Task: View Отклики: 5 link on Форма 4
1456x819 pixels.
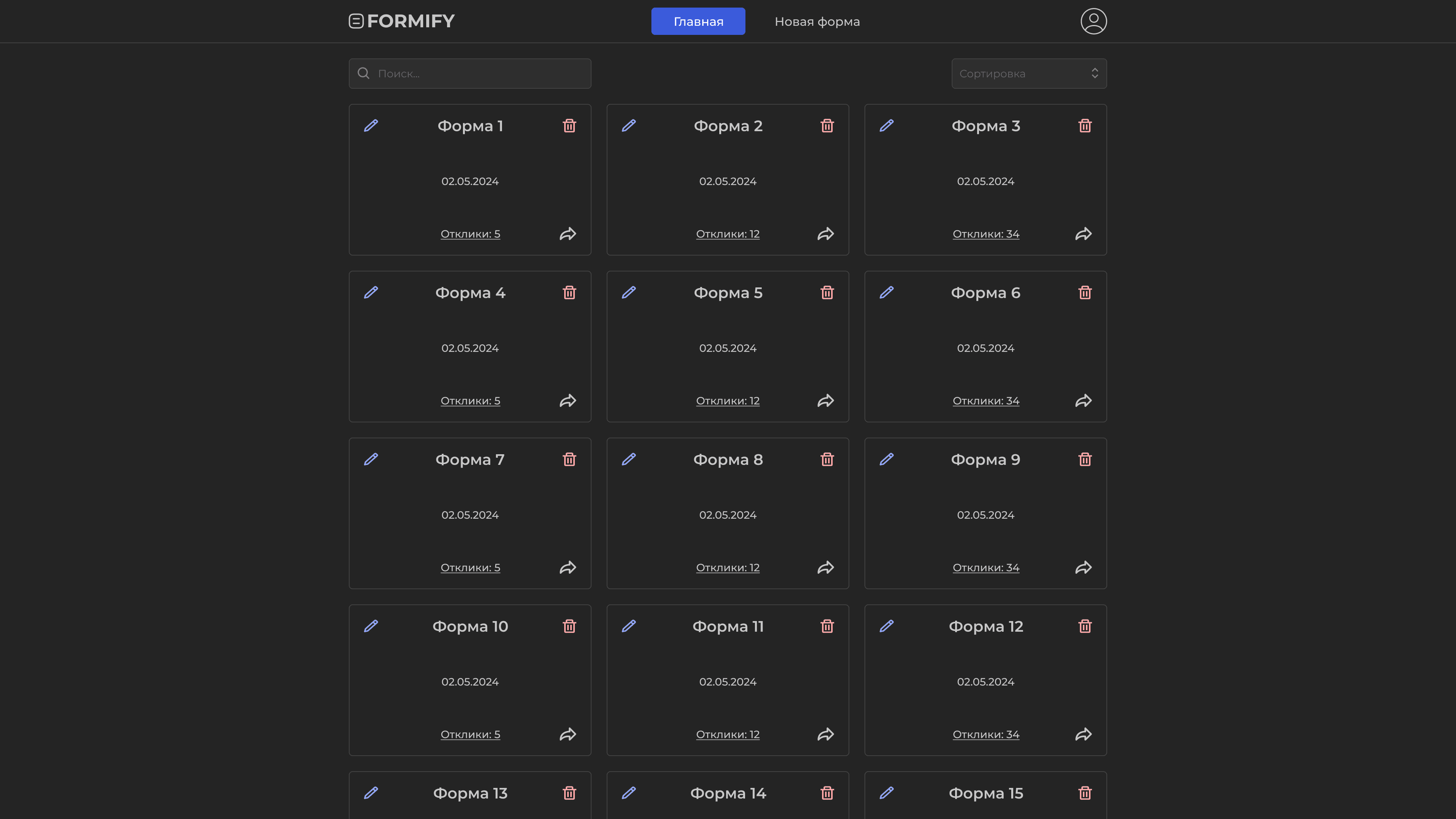Action: click(470, 401)
